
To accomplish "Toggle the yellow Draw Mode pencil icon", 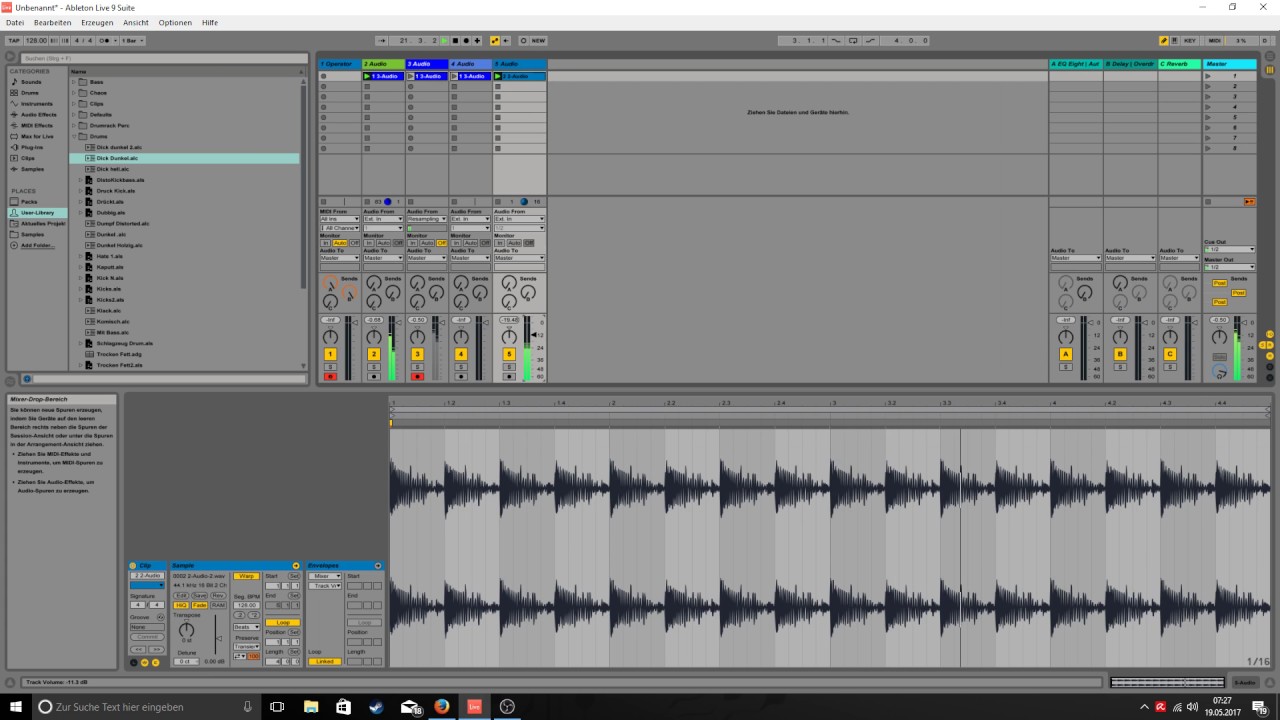I will click(x=1163, y=41).
